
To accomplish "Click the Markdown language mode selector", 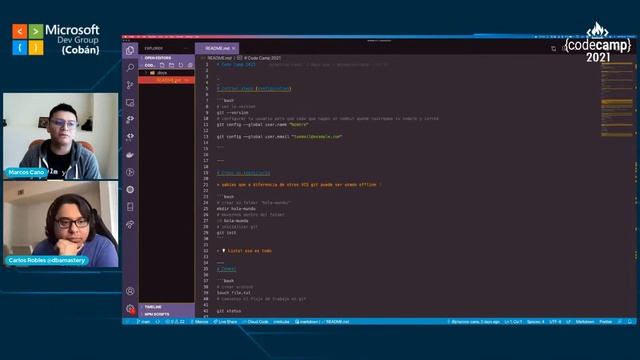I will click(585, 322).
